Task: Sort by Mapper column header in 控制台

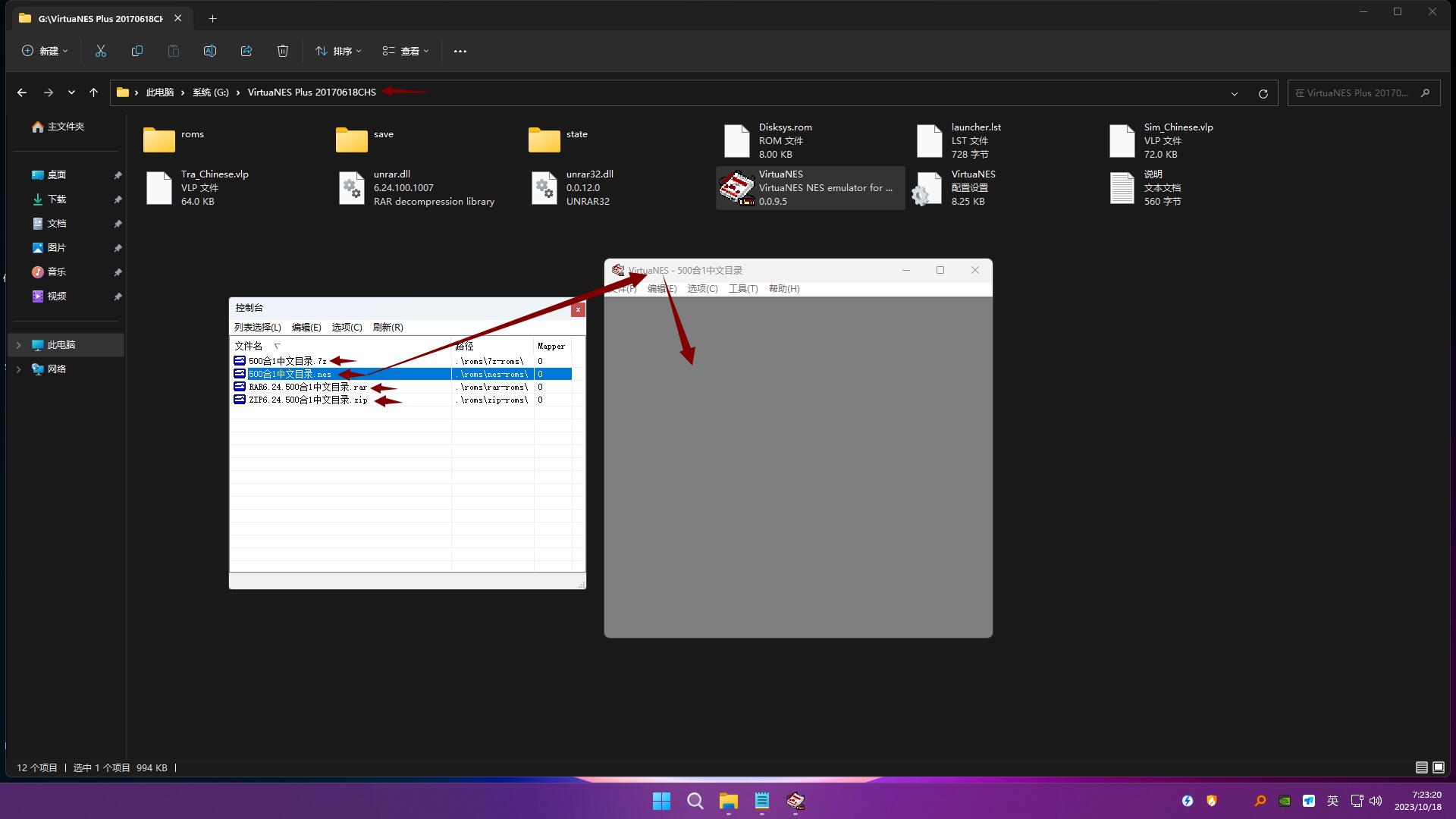Action: pyautogui.click(x=552, y=346)
